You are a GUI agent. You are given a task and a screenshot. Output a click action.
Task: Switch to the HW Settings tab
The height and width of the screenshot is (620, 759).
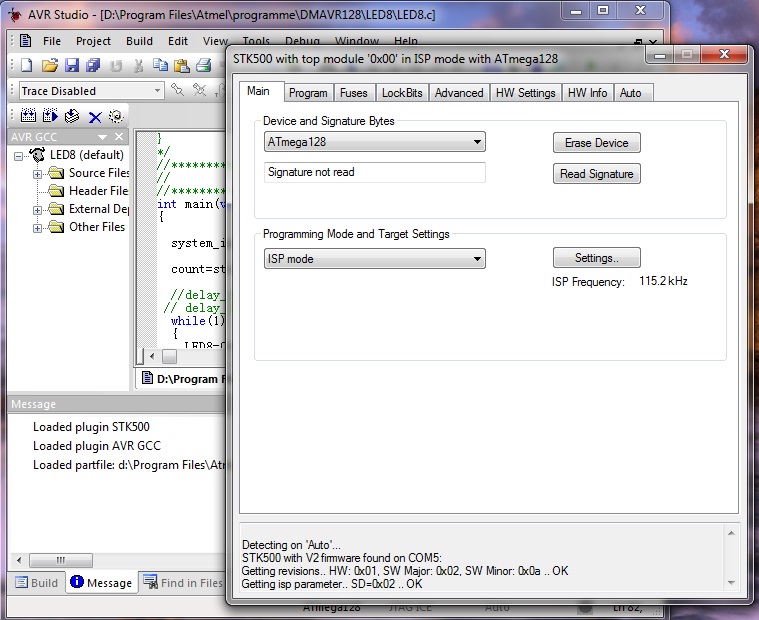[526, 93]
